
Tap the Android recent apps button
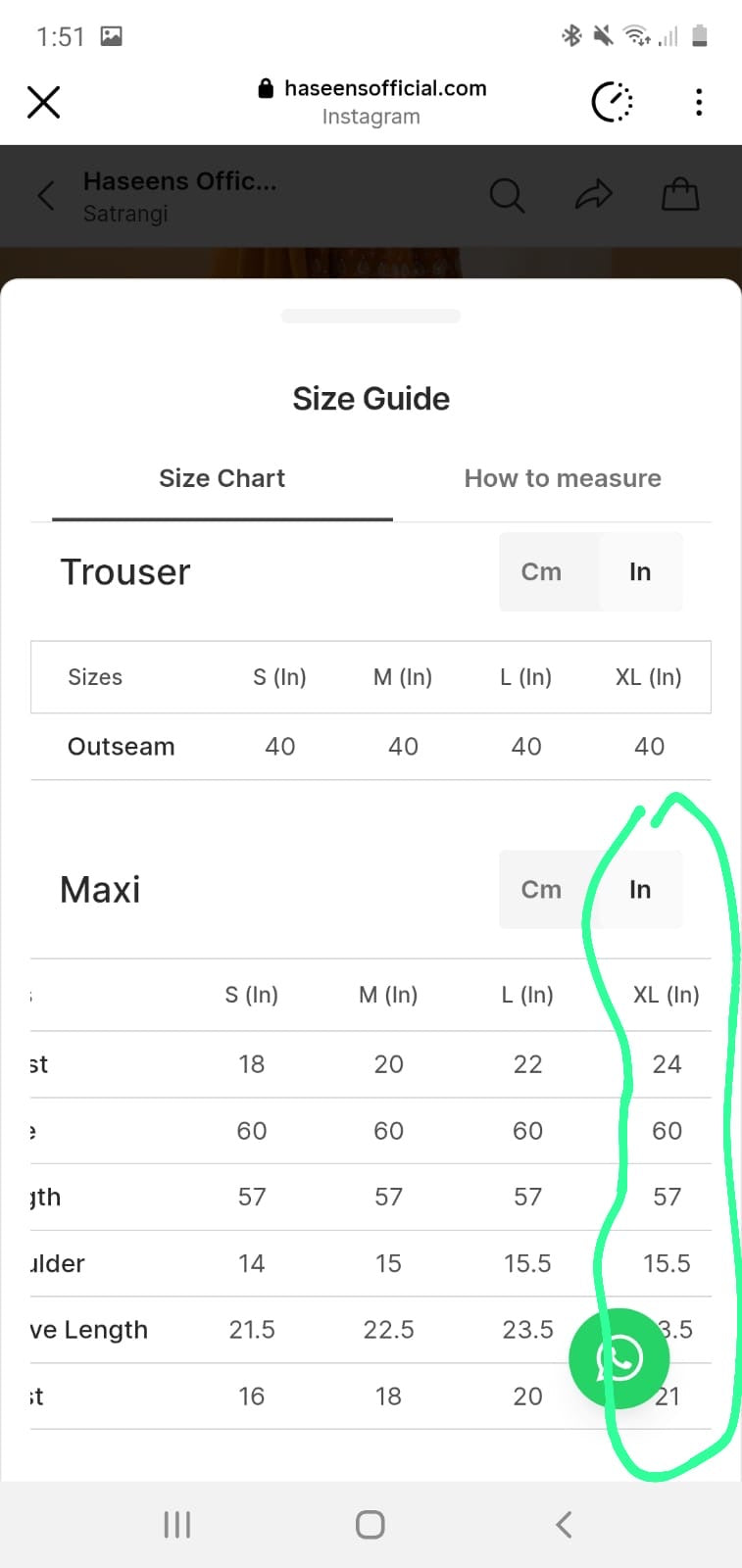pos(176,1524)
